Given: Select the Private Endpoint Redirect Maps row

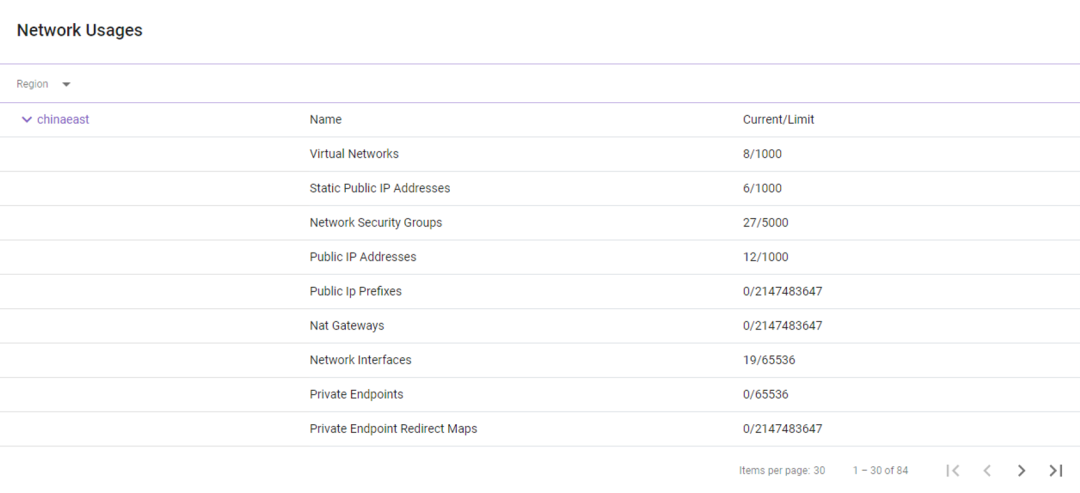Looking at the screenshot, I should (394, 429).
